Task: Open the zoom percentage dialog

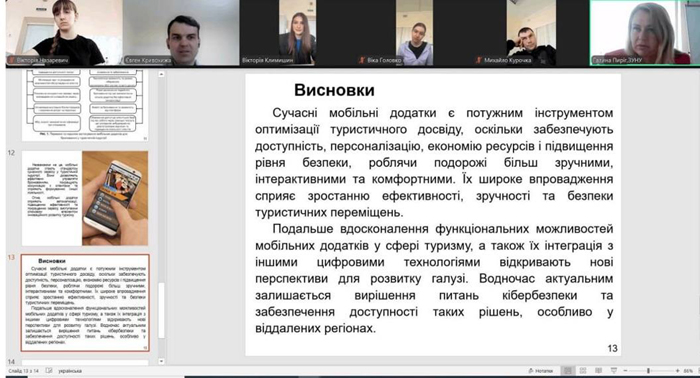Action: (688, 371)
